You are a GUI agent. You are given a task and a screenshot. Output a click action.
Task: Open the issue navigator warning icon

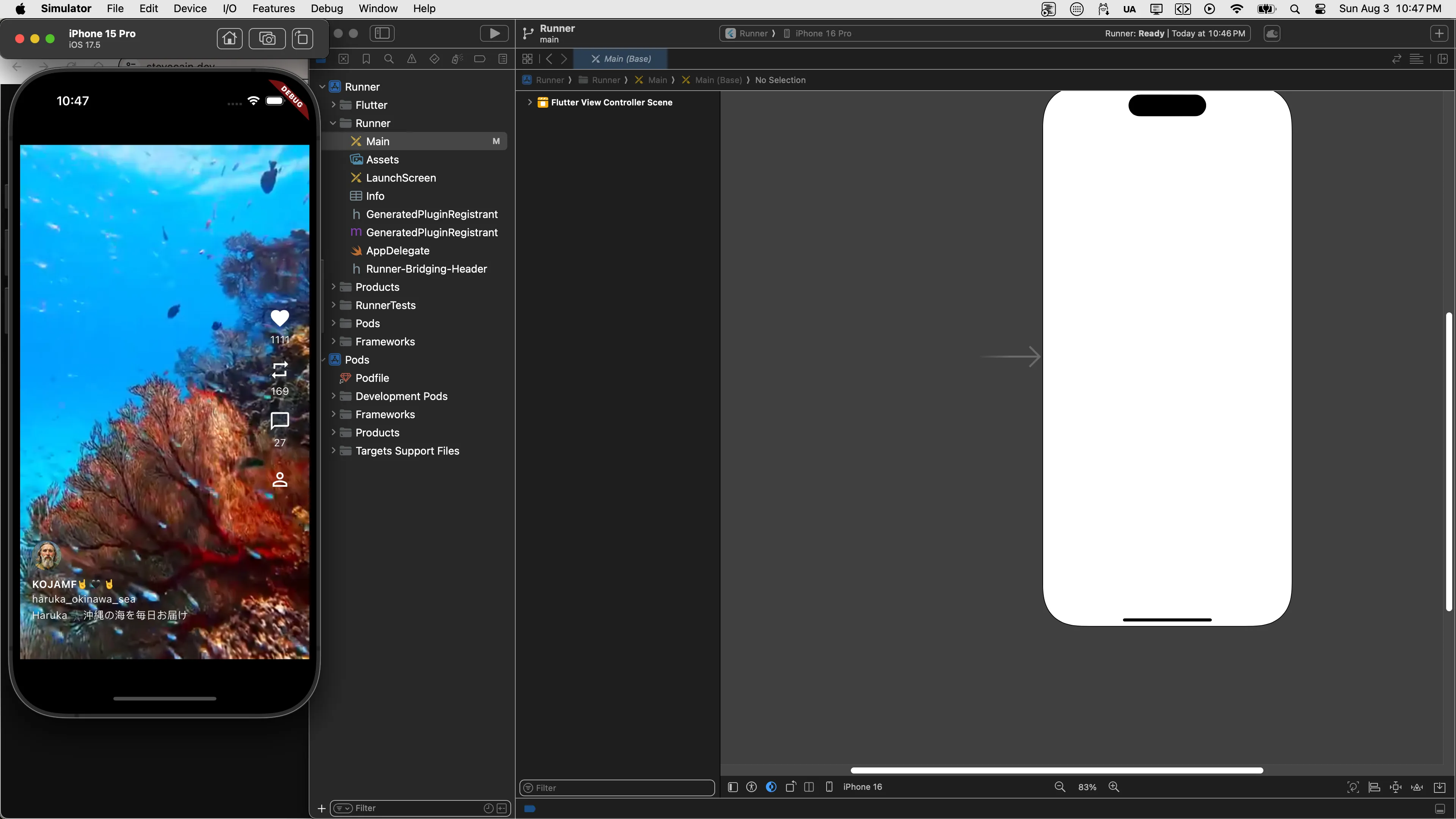(411, 59)
